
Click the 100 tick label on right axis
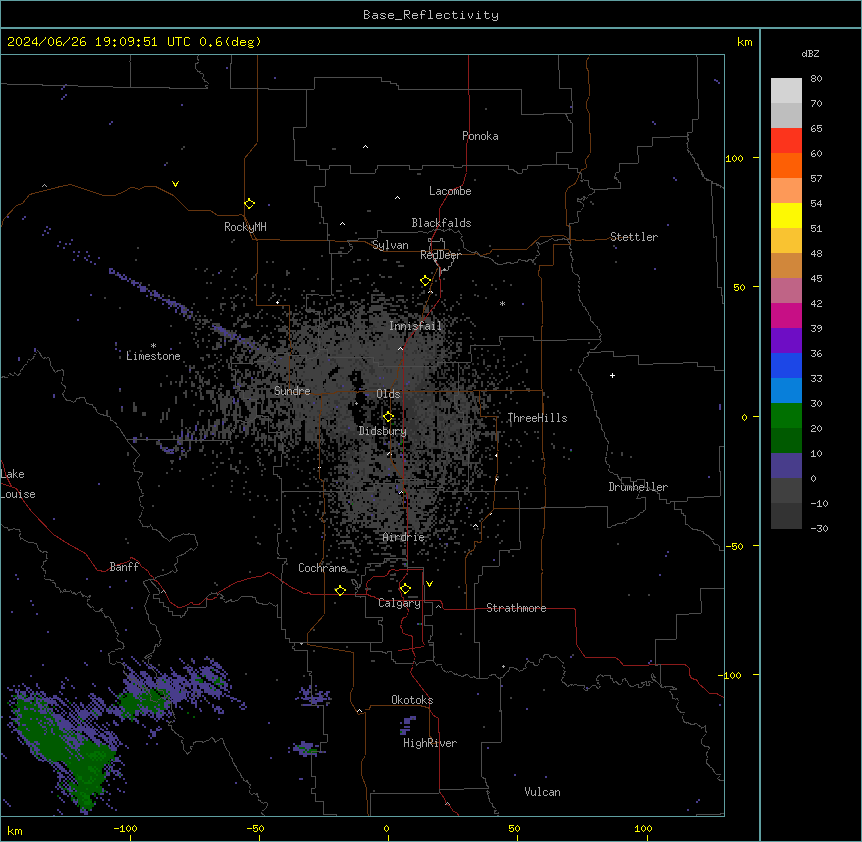tap(734, 158)
